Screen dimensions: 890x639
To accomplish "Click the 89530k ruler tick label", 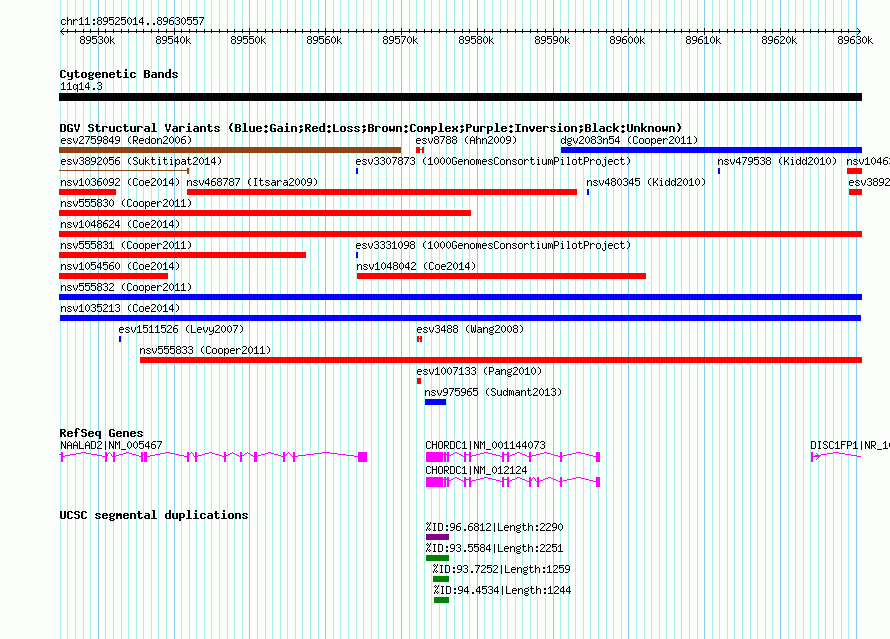I will tap(97, 41).
